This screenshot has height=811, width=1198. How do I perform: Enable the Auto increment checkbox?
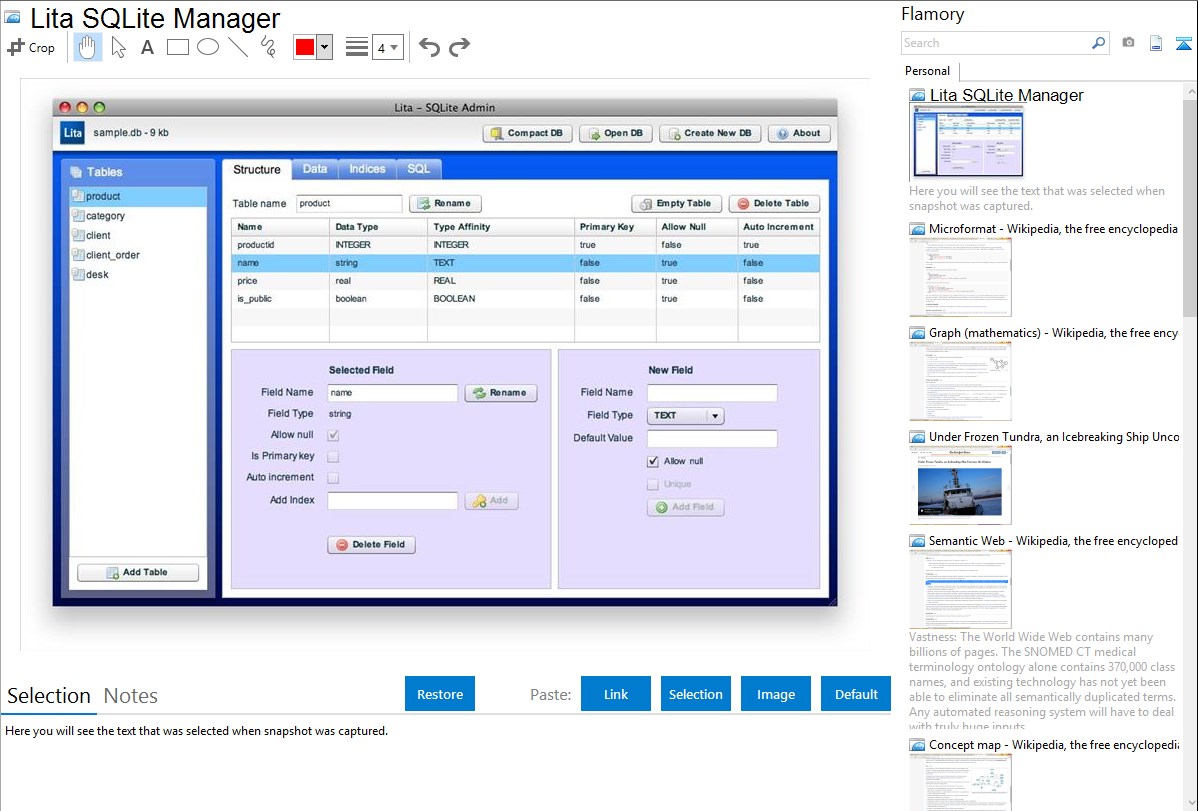333,477
